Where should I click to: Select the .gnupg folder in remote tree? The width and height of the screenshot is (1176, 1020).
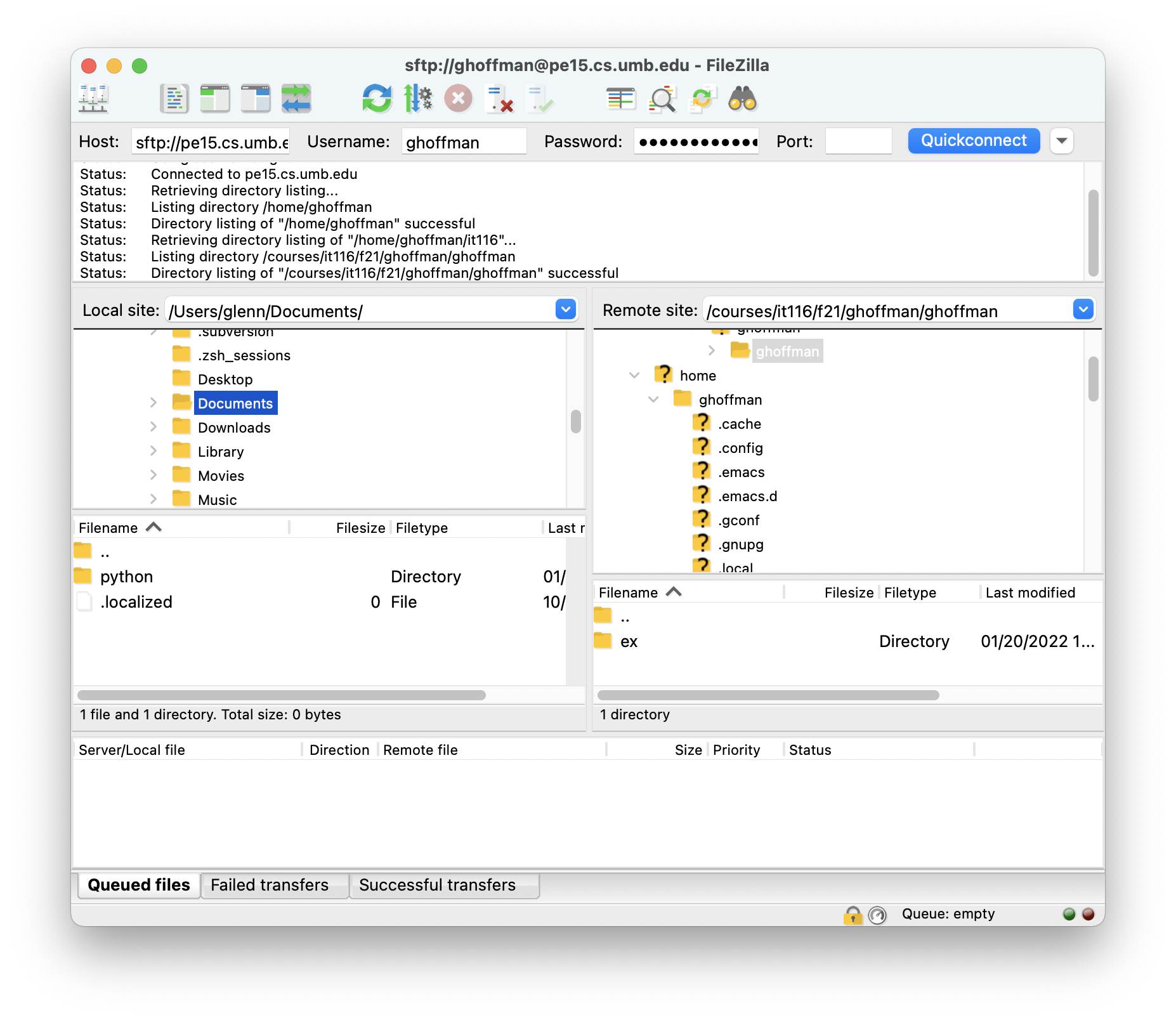point(741,544)
